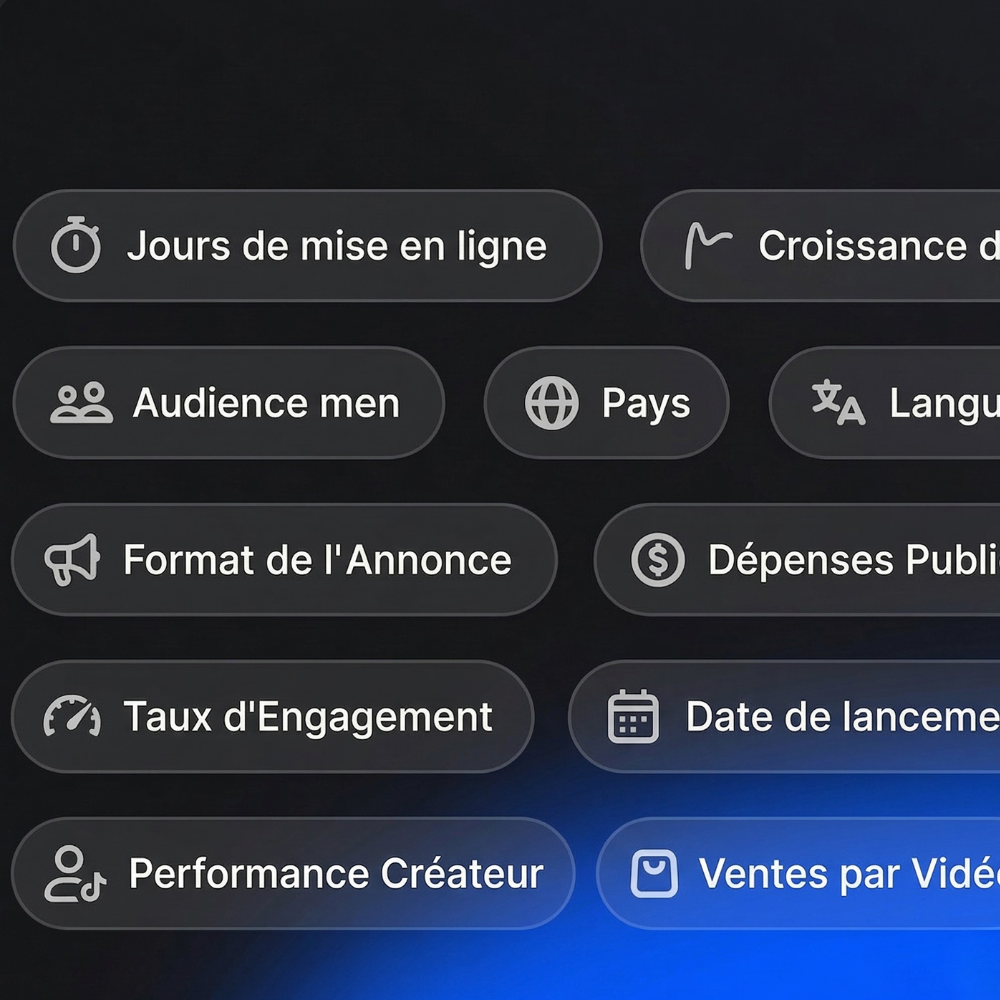Select the Jours de mise en ligne chip

[x=310, y=246]
